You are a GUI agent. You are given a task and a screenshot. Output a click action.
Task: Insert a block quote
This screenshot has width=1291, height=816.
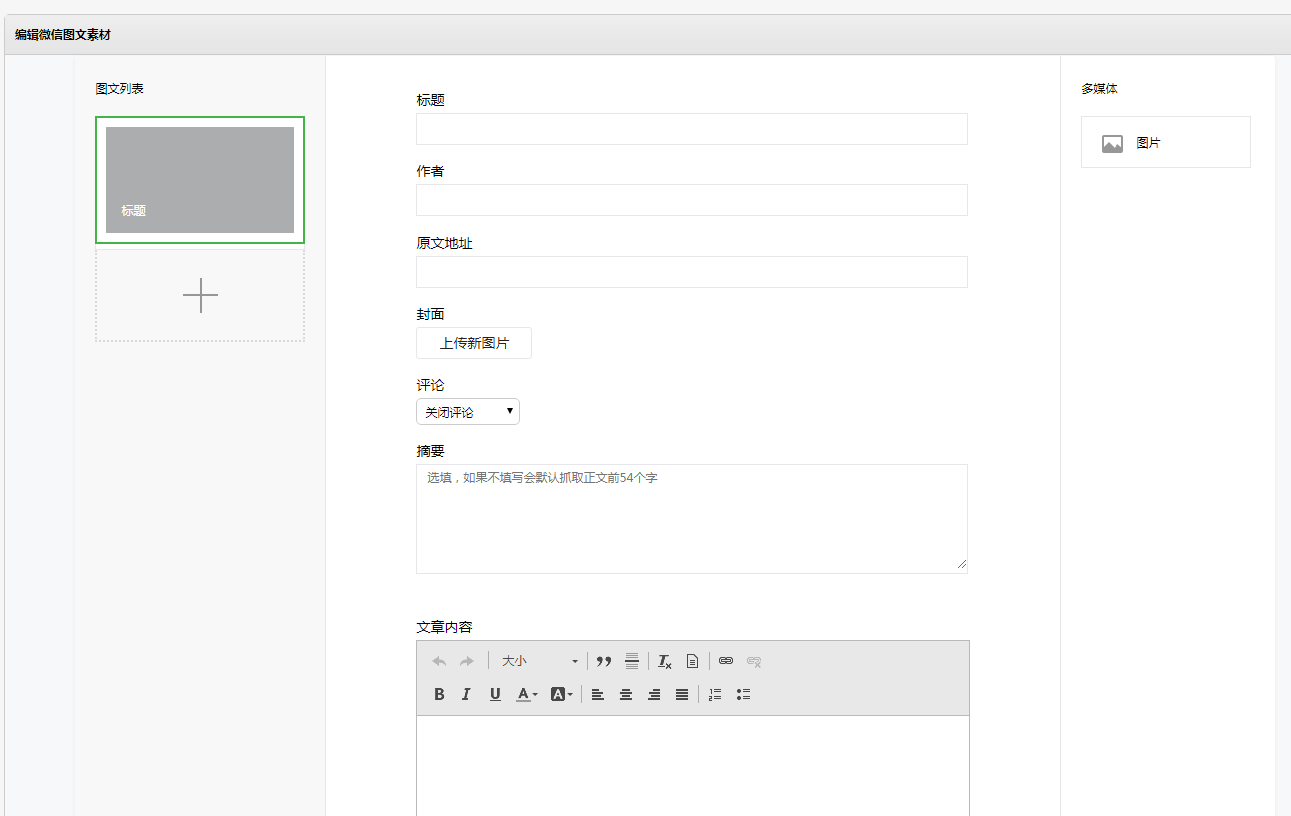604,661
